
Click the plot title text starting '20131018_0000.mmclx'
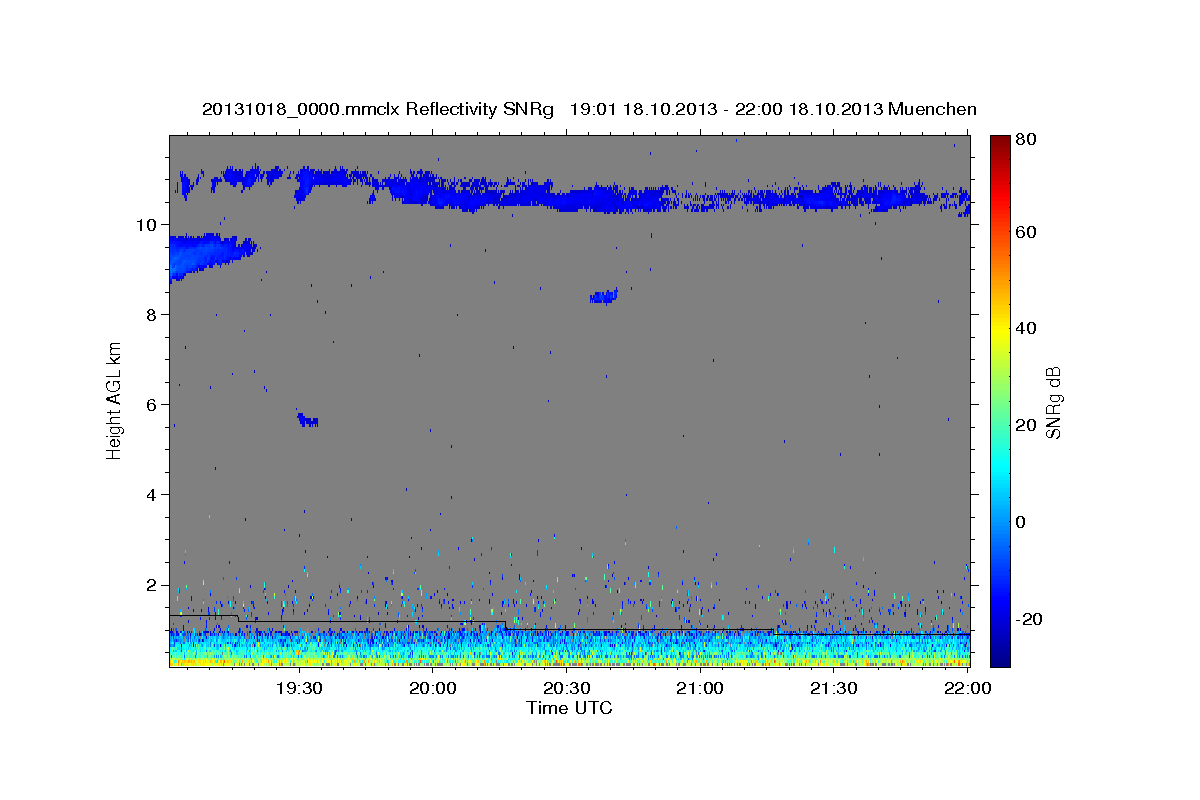point(589,109)
